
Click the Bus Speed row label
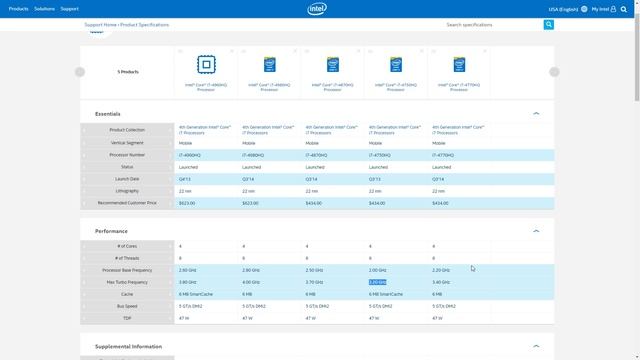tap(127, 306)
